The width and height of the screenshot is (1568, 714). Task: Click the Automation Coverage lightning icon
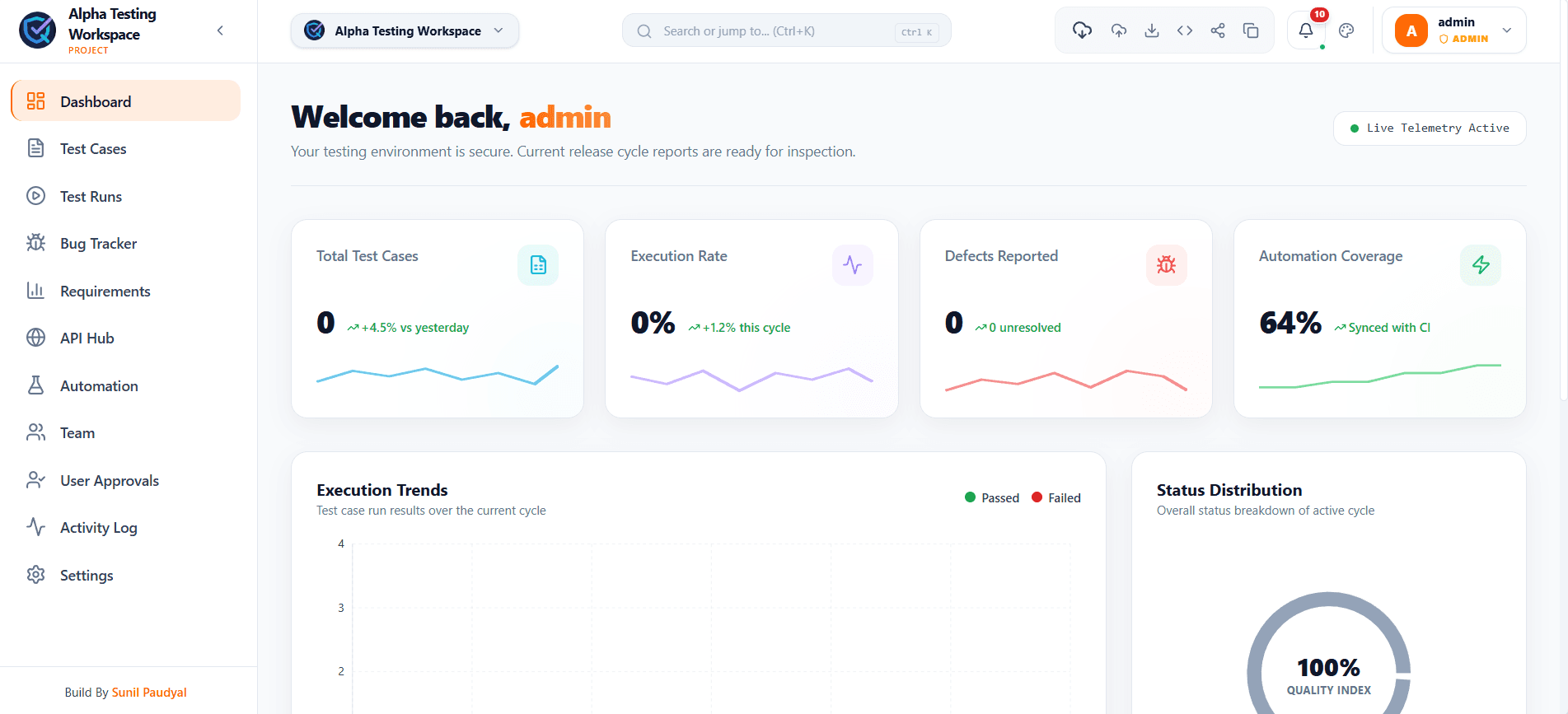click(1481, 265)
